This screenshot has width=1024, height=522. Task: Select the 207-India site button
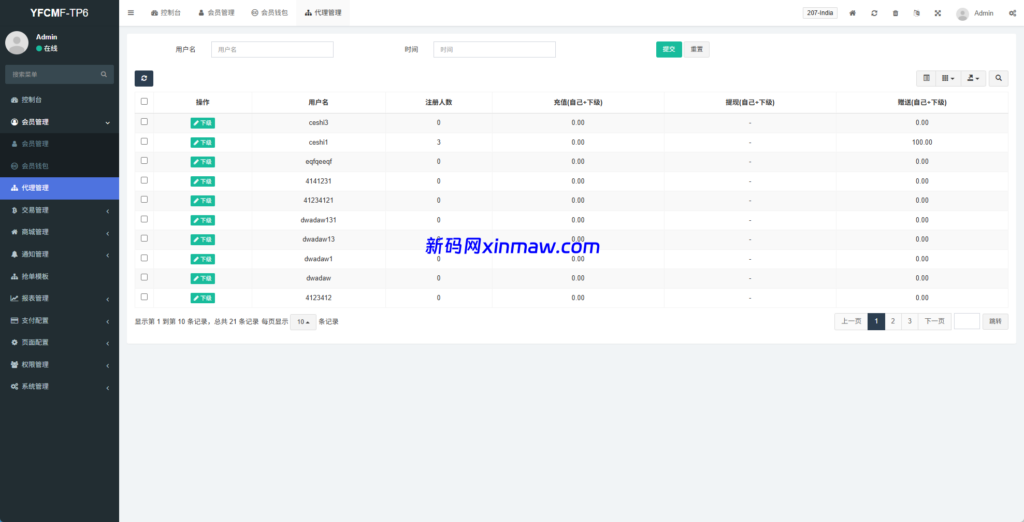[820, 13]
